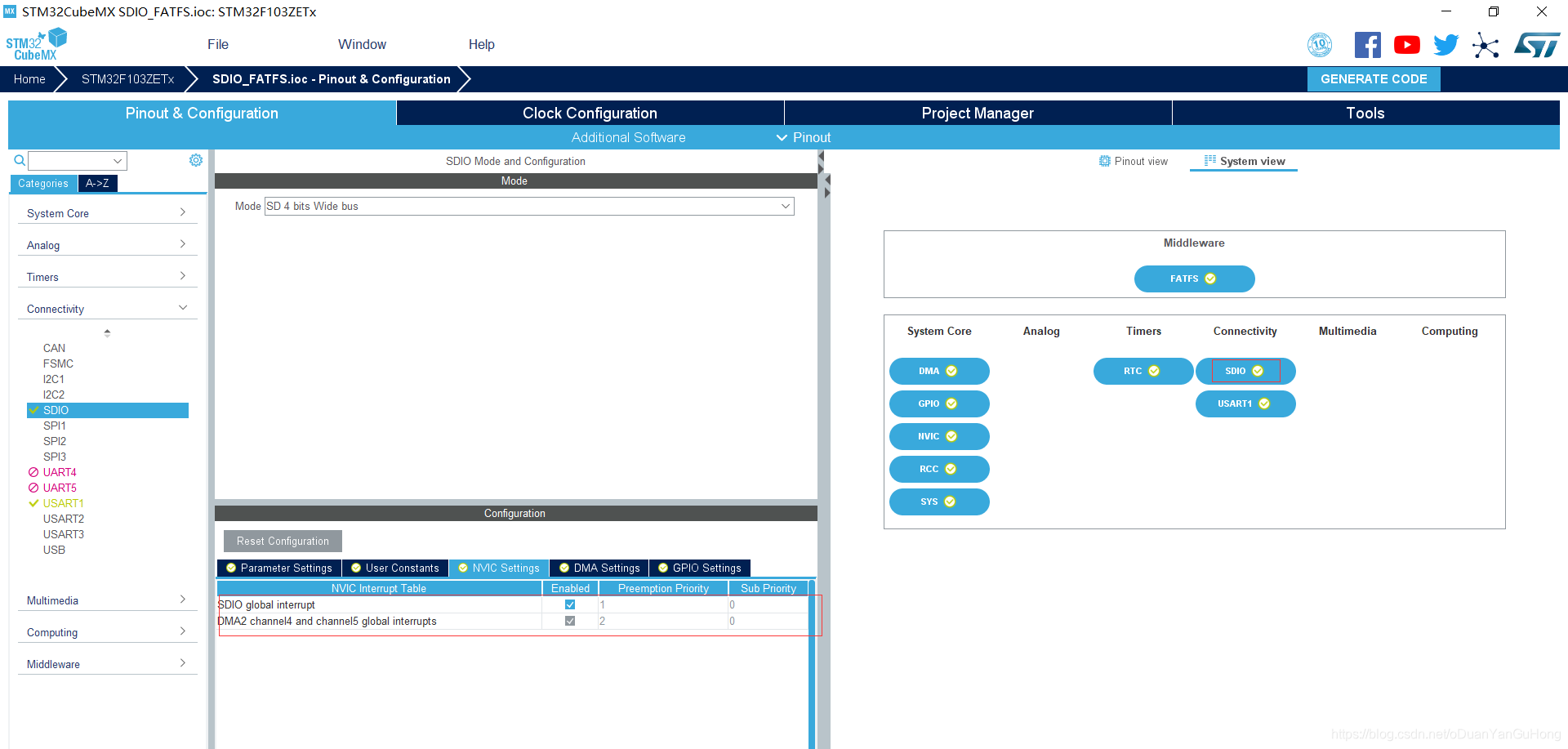
Task: Expand the Computing category
Action: 107,632
